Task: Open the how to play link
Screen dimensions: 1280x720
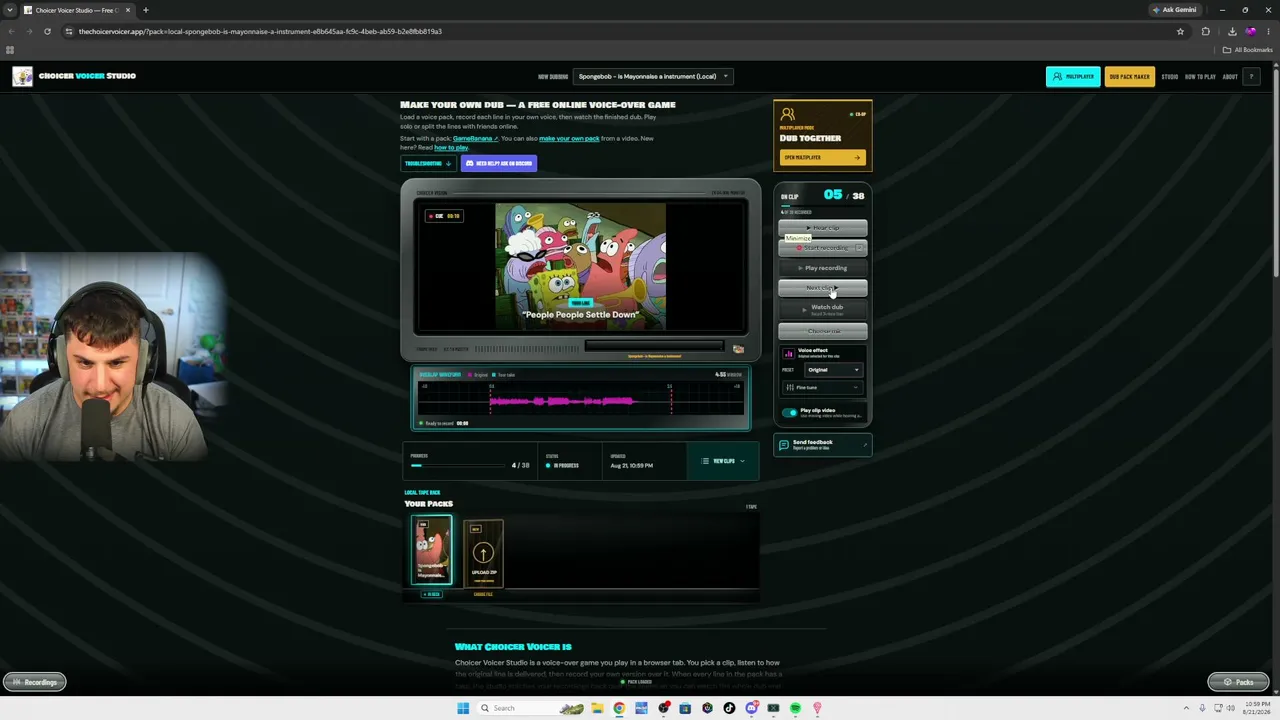Action: (x=451, y=147)
